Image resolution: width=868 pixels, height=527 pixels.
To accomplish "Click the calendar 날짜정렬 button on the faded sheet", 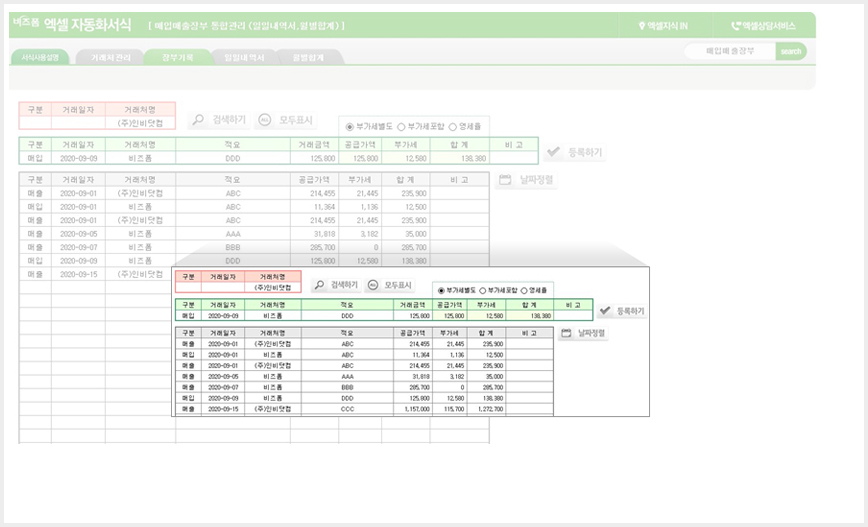I will [x=526, y=180].
